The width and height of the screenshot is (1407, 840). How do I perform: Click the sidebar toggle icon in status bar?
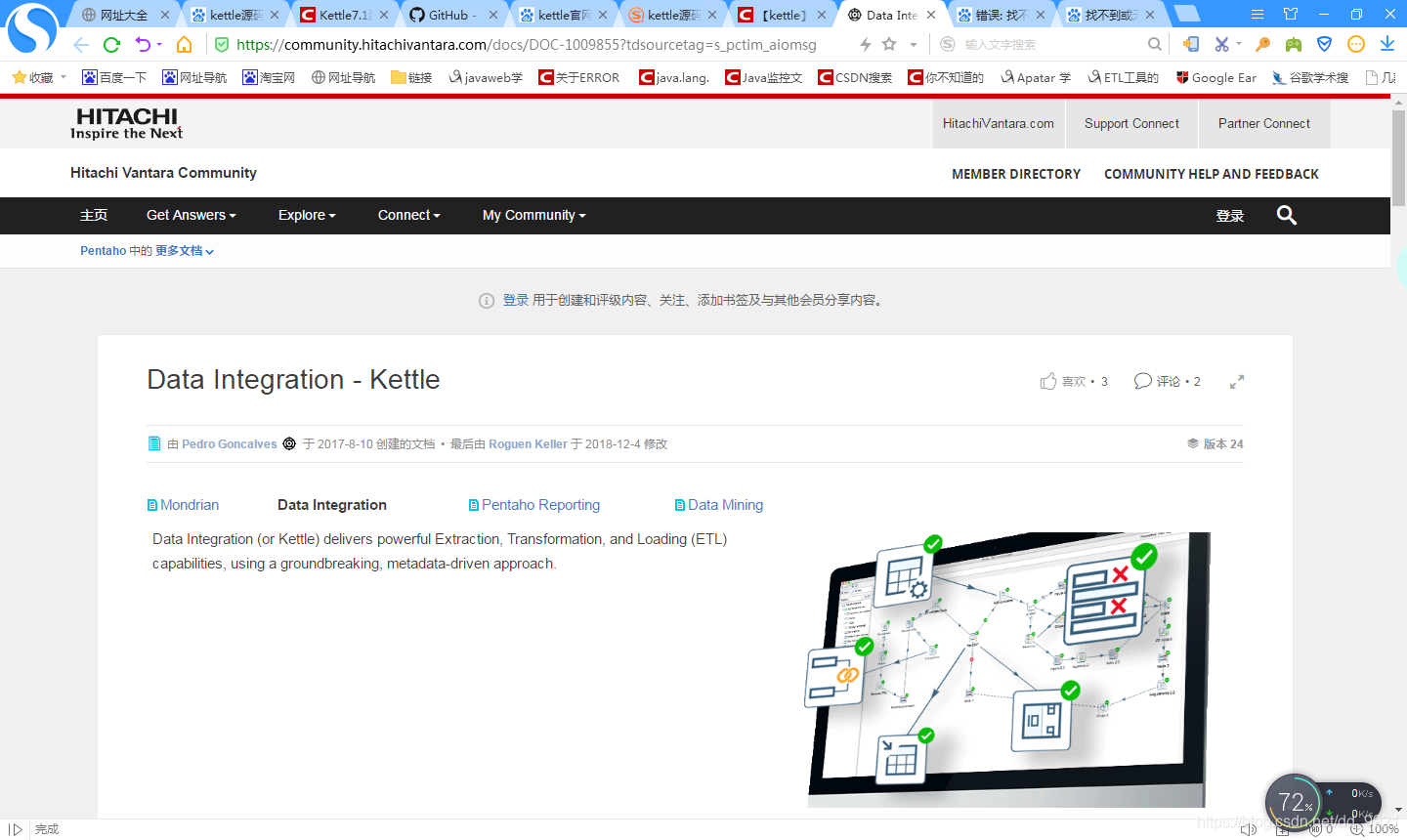point(16,829)
